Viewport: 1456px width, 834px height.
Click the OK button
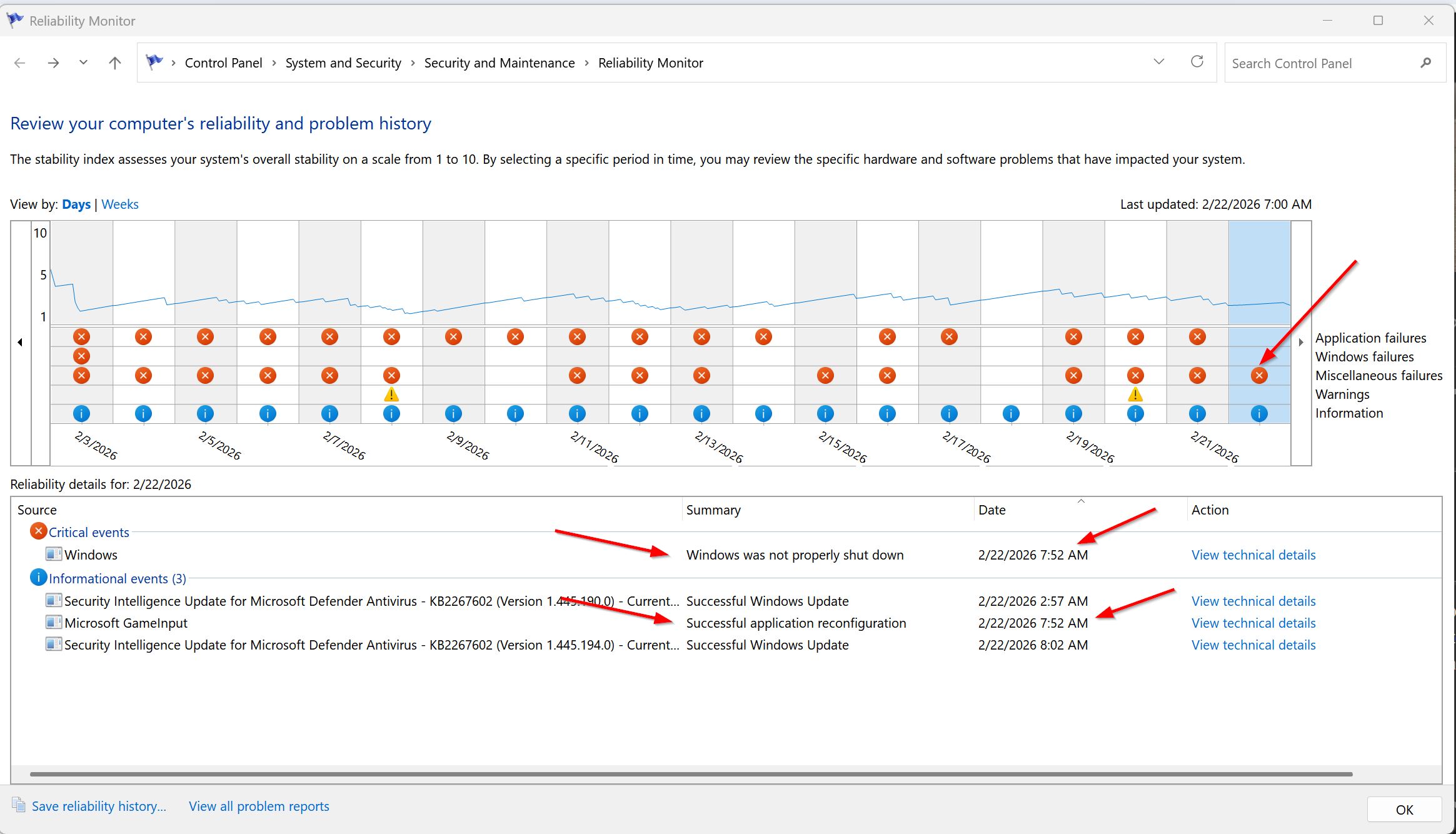click(1403, 810)
